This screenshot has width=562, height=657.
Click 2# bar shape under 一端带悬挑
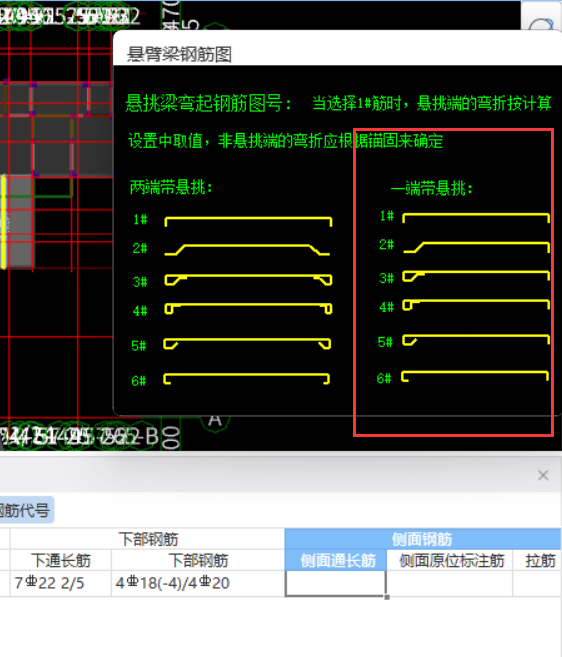coord(476,247)
